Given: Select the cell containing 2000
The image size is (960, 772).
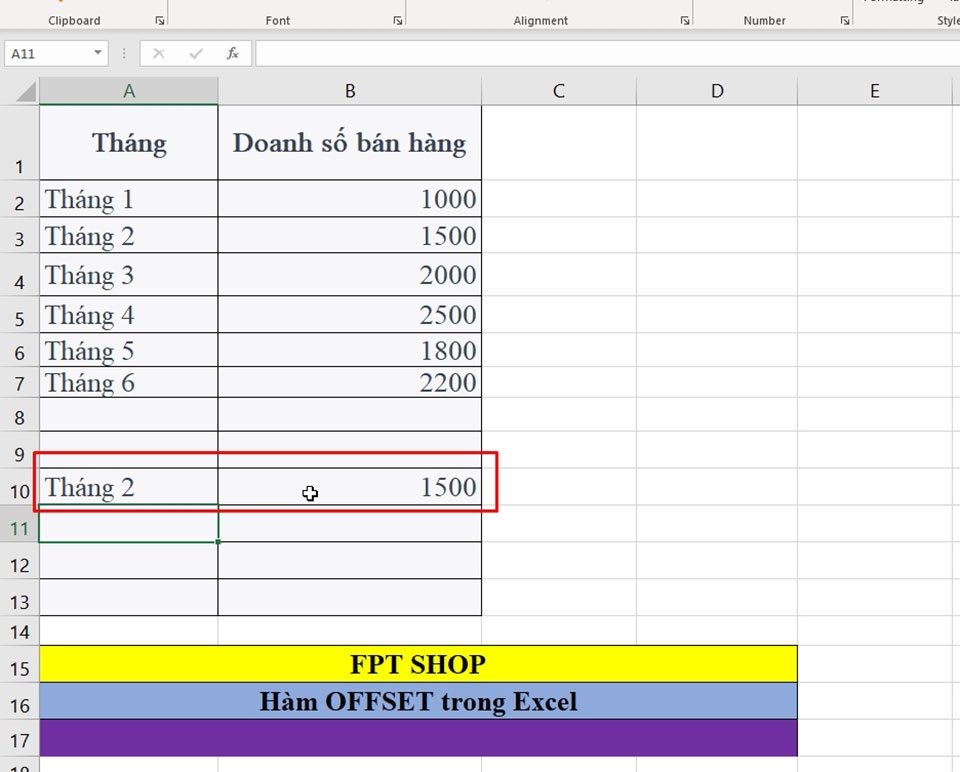Looking at the screenshot, I should [x=350, y=275].
